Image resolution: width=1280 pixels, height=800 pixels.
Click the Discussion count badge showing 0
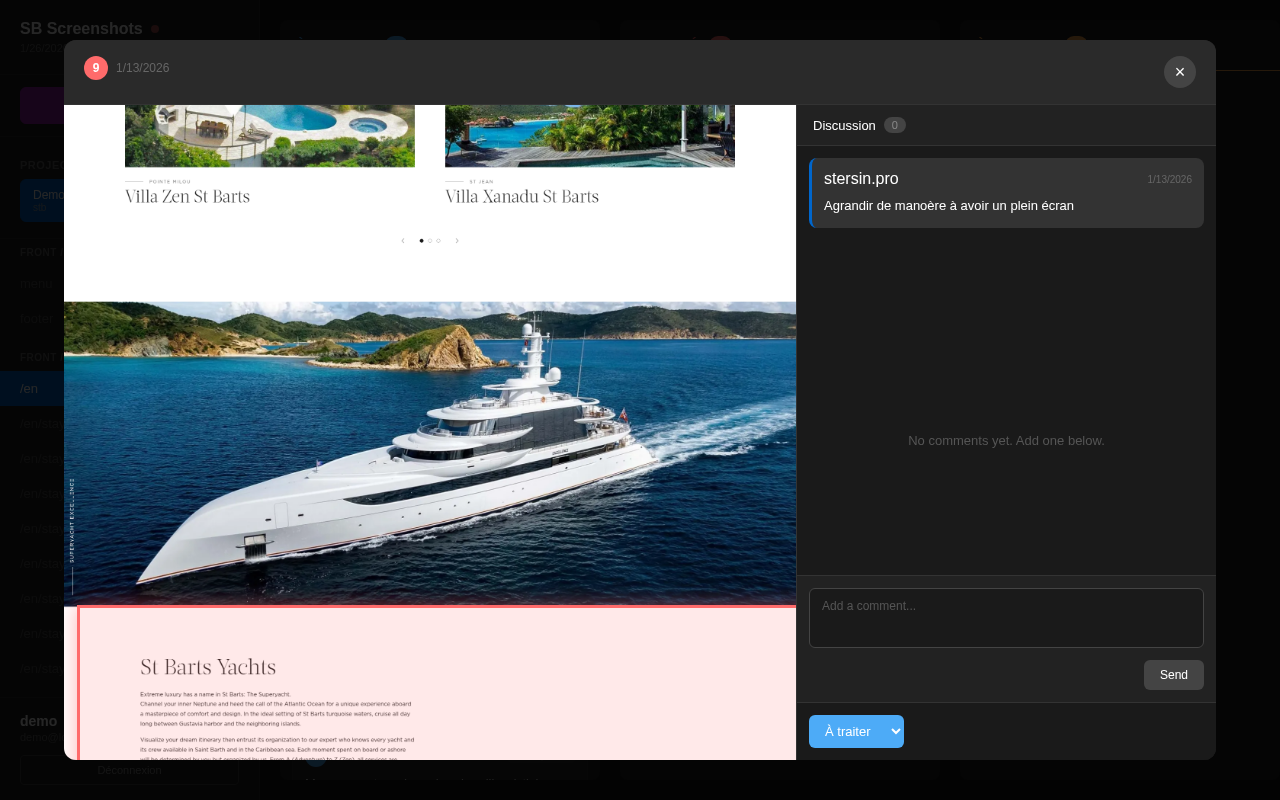(x=895, y=125)
